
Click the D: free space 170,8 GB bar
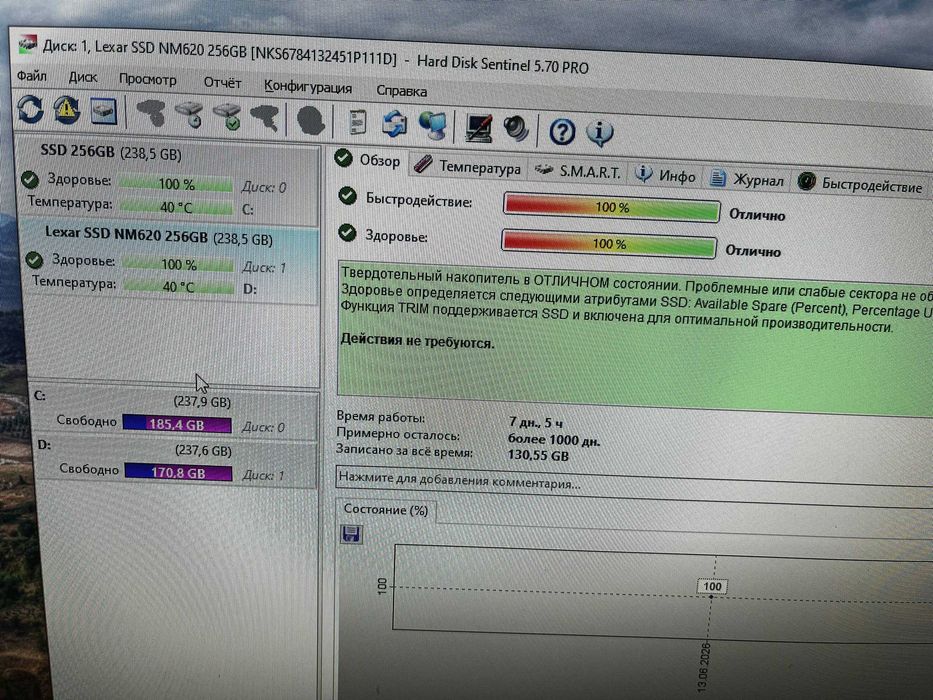click(178, 473)
